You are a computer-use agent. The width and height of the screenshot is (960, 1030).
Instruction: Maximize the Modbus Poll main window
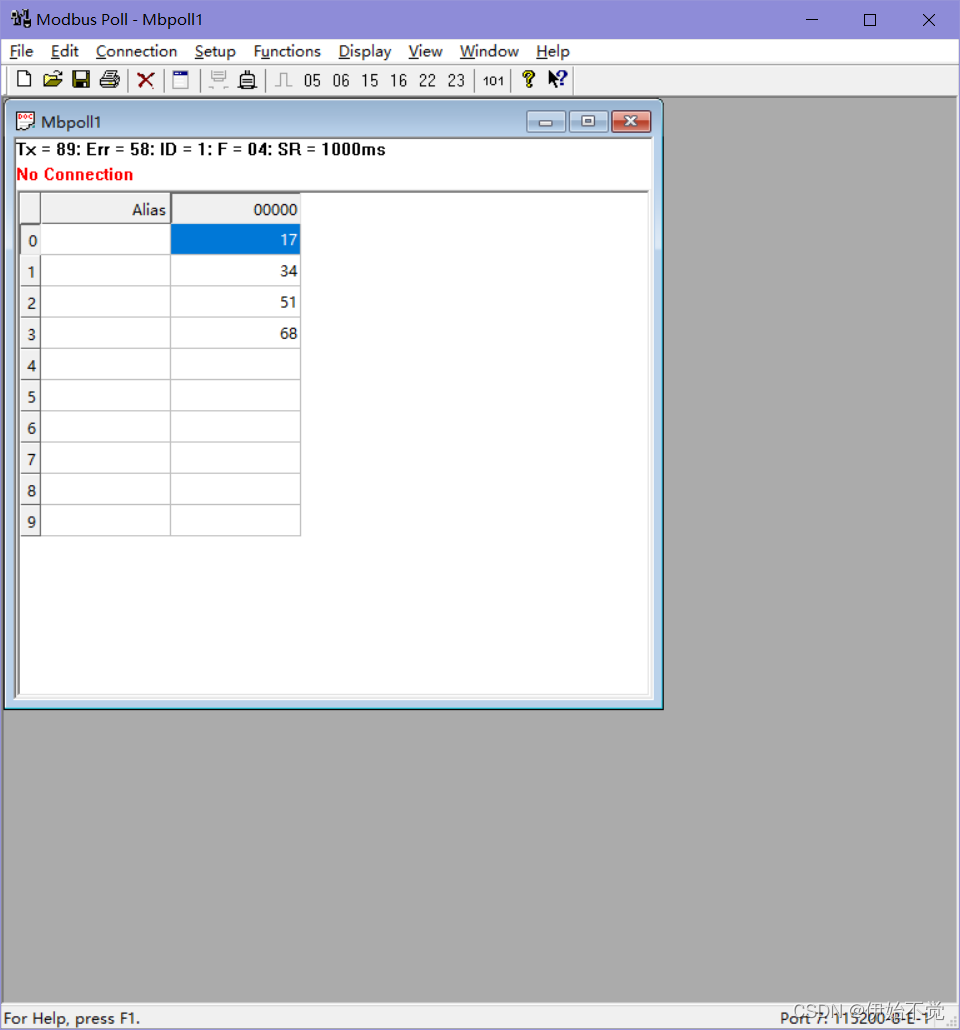click(x=870, y=20)
